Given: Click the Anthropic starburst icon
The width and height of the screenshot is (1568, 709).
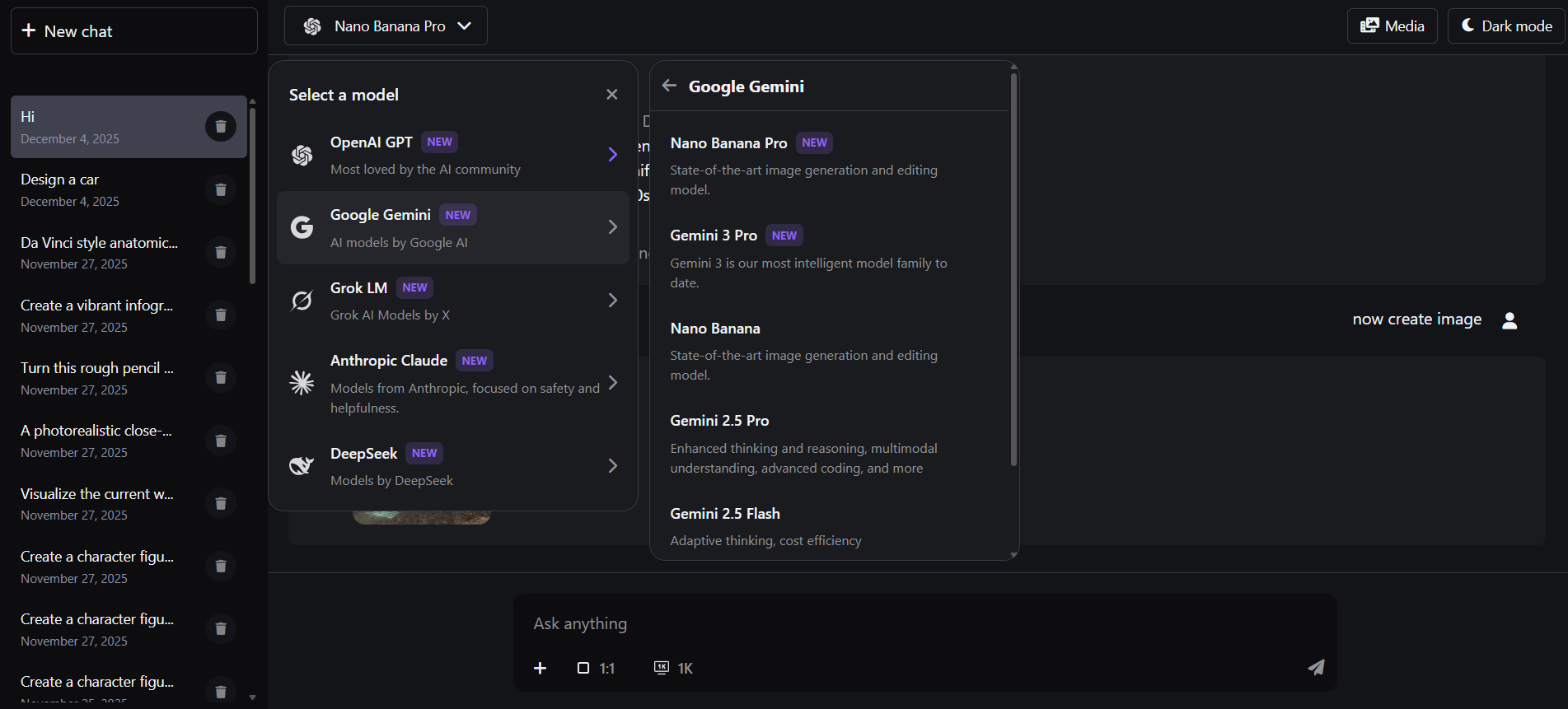Looking at the screenshot, I should tap(302, 383).
